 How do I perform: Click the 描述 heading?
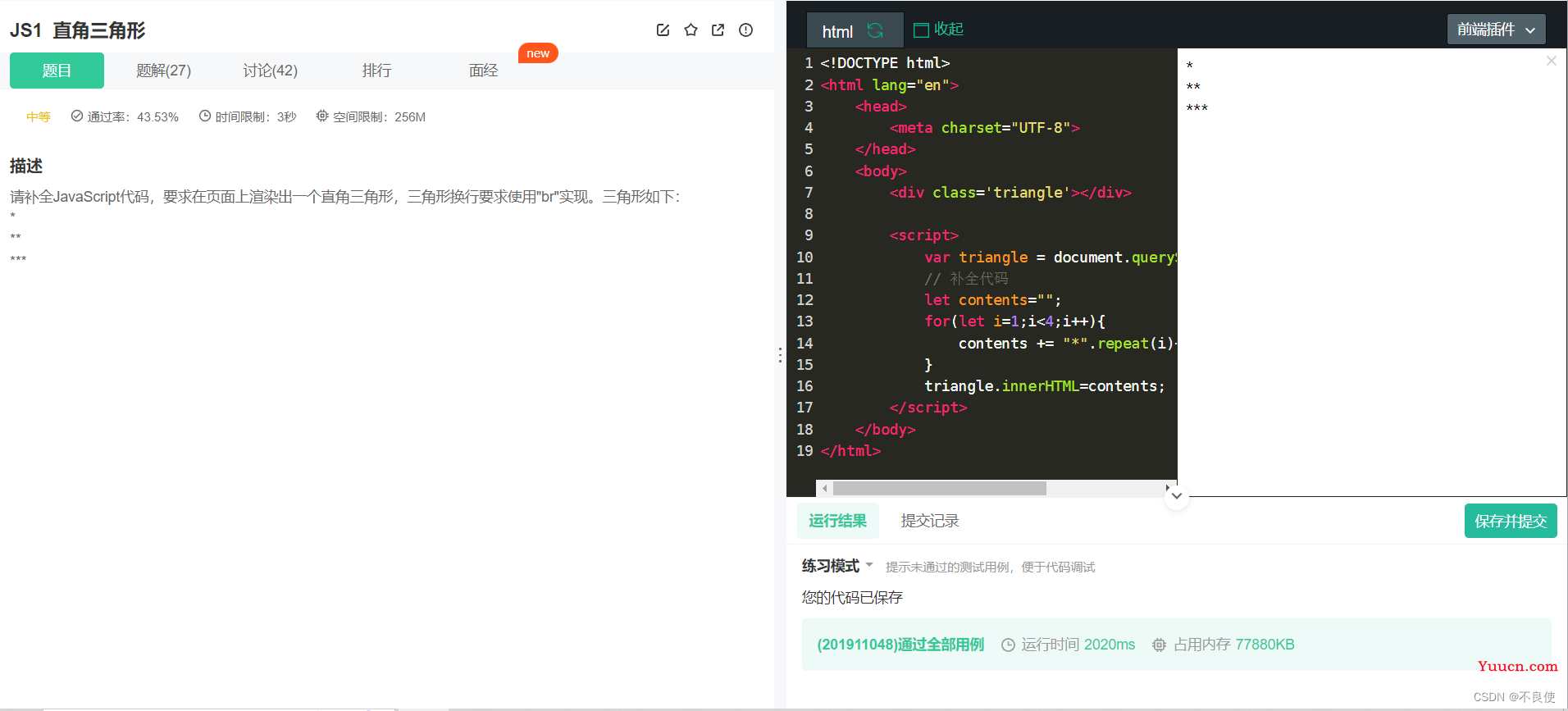26,166
